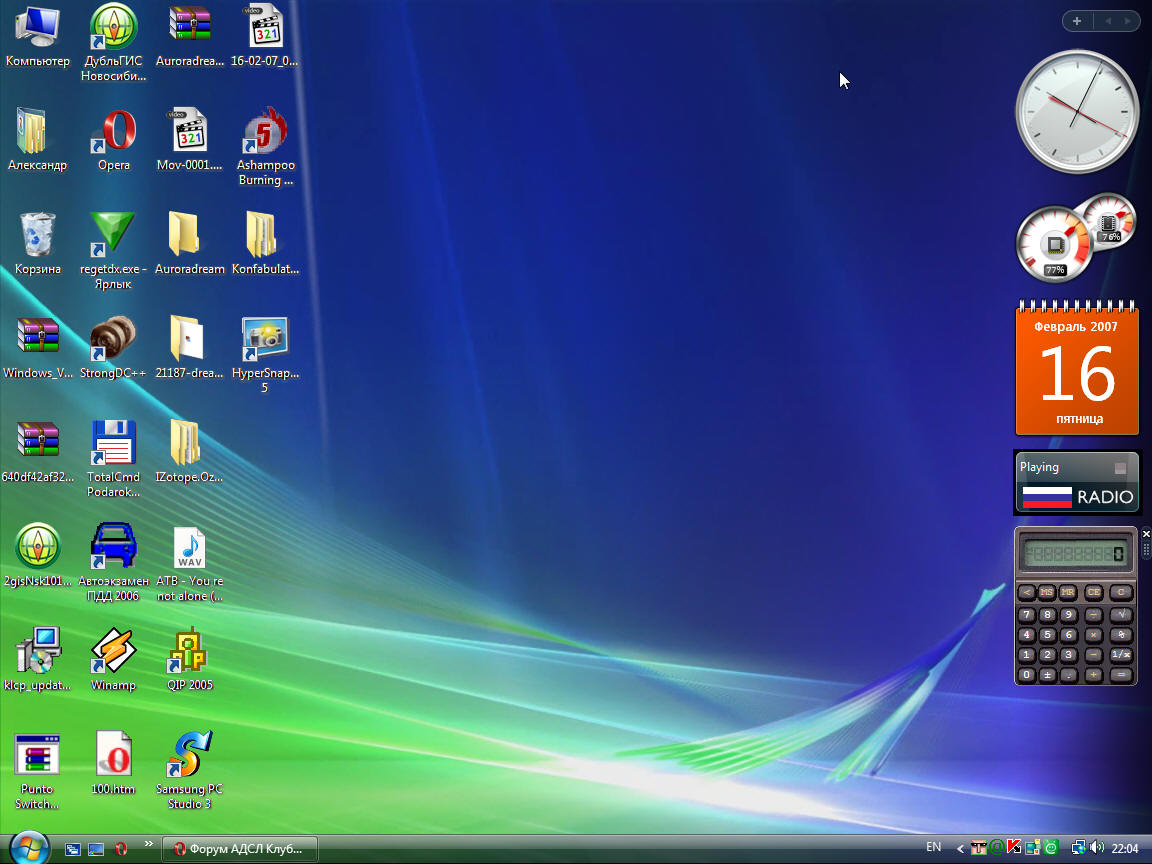Launch Winamp from the desktop

point(113,652)
